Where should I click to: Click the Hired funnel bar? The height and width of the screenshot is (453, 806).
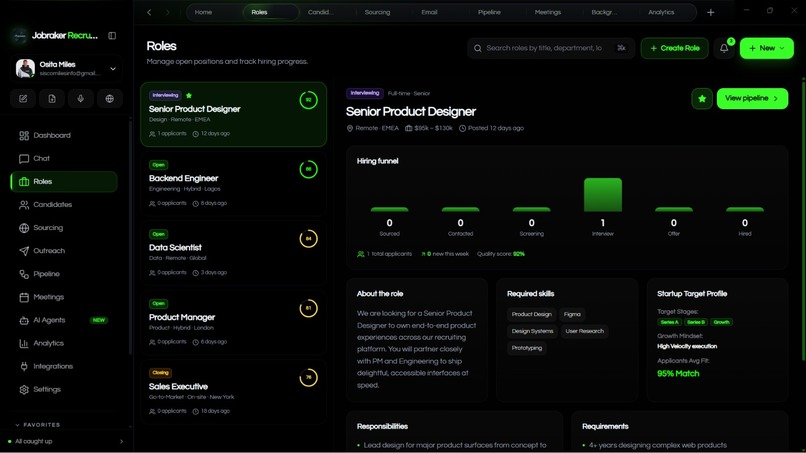click(x=744, y=209)
